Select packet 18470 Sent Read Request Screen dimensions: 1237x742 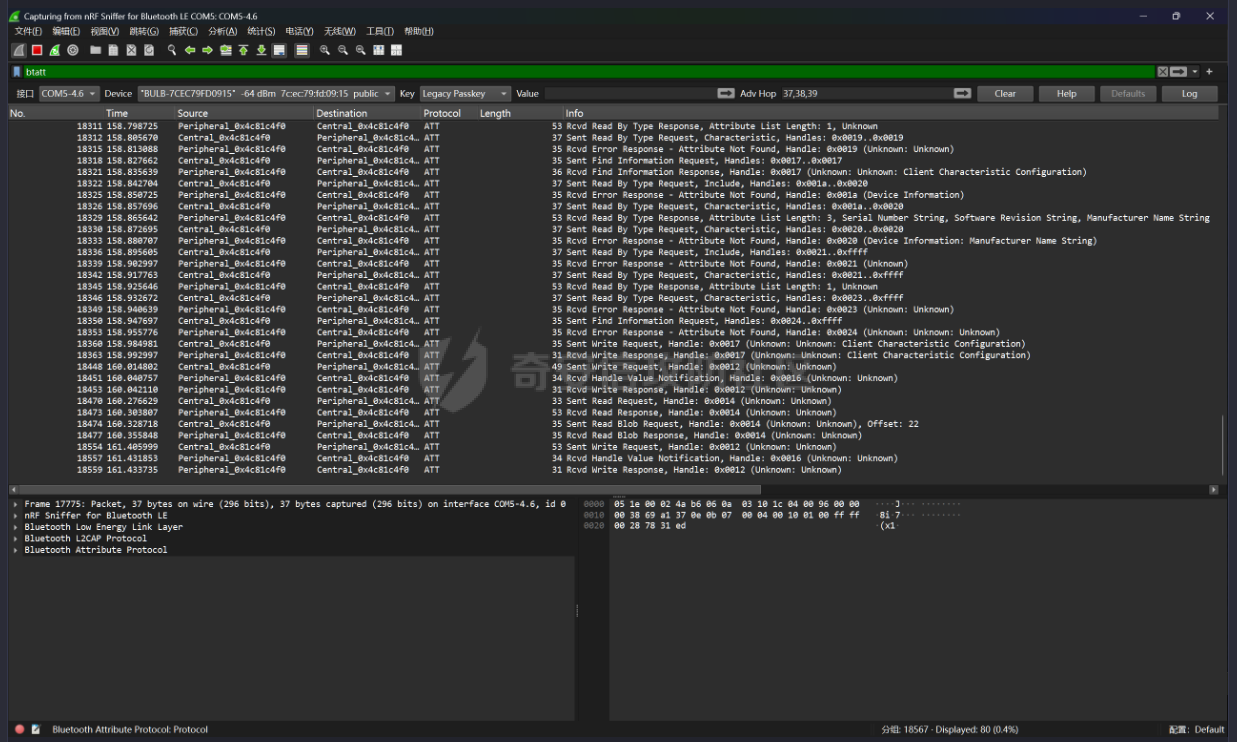(614, 401)
